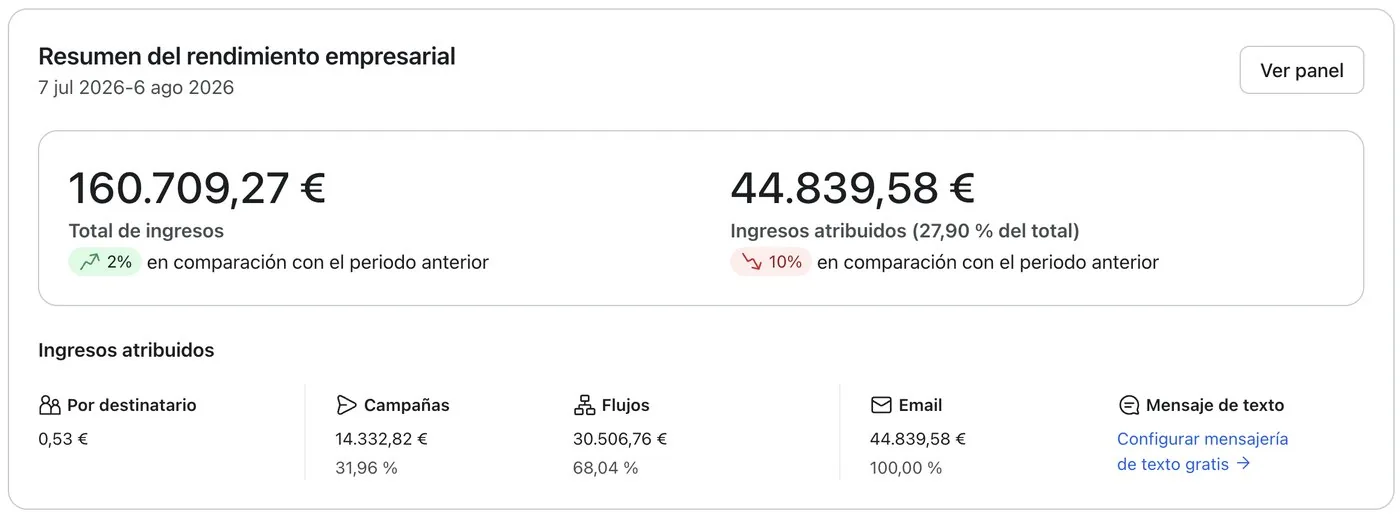Click the red 10% change badge

770,262
